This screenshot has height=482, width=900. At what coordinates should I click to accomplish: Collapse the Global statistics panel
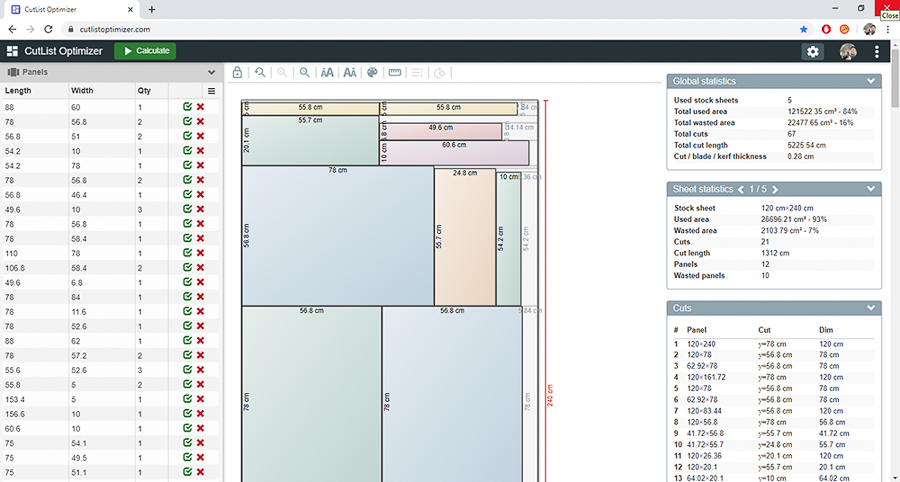click(871, 81)
